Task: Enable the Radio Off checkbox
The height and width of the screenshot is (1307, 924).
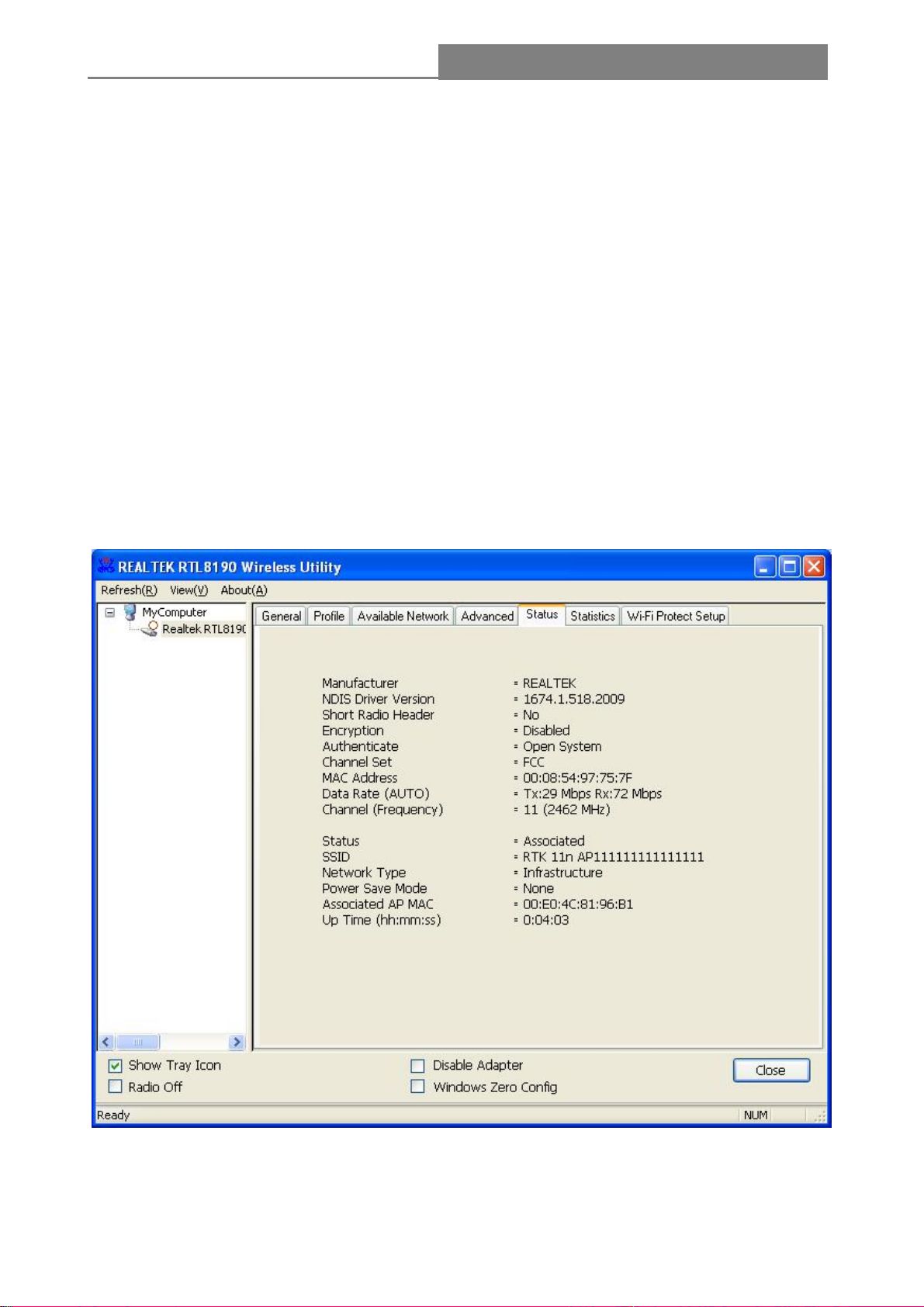Action: point(116,1086)
